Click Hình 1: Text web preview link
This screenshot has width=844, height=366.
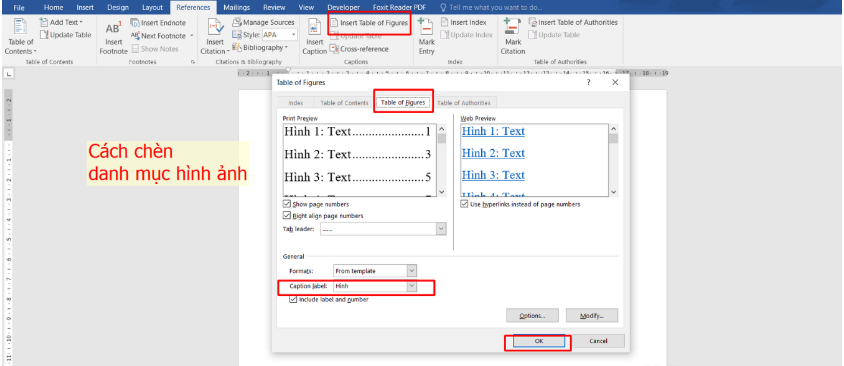click(493, 131)
